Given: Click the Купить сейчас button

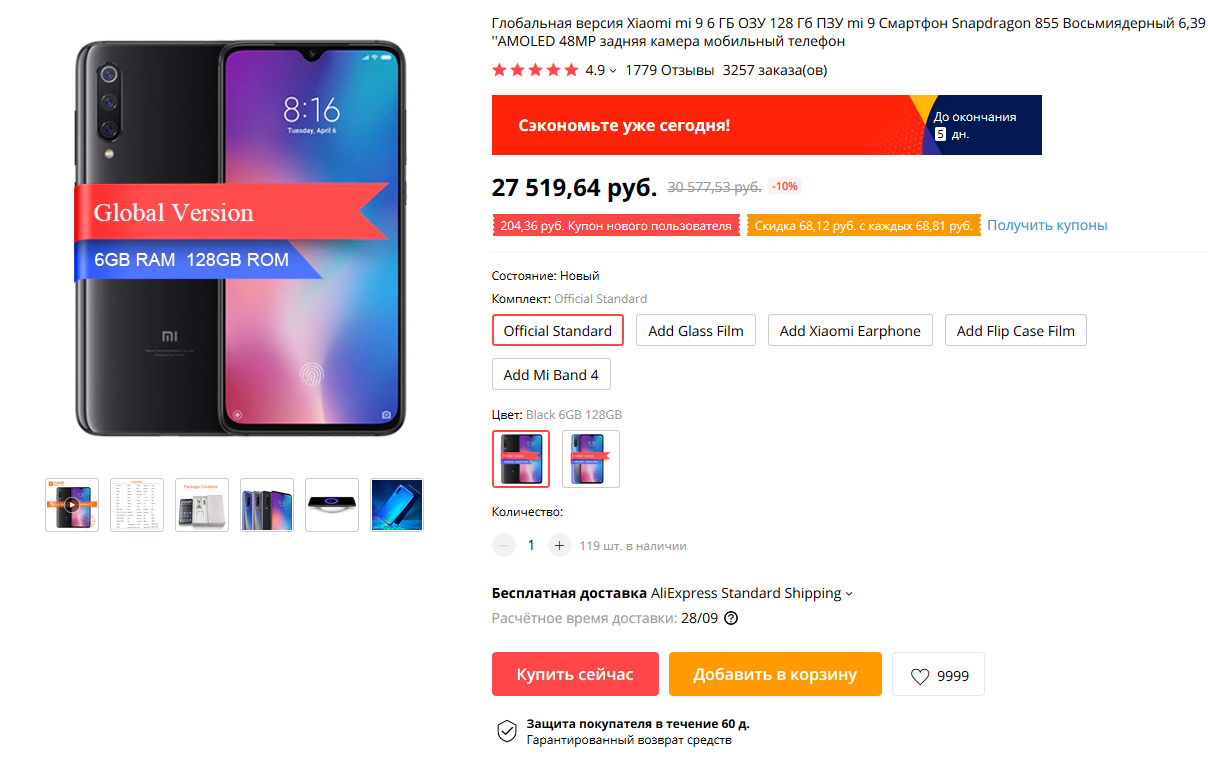Looking at the screenshot, I should point(575,674).
